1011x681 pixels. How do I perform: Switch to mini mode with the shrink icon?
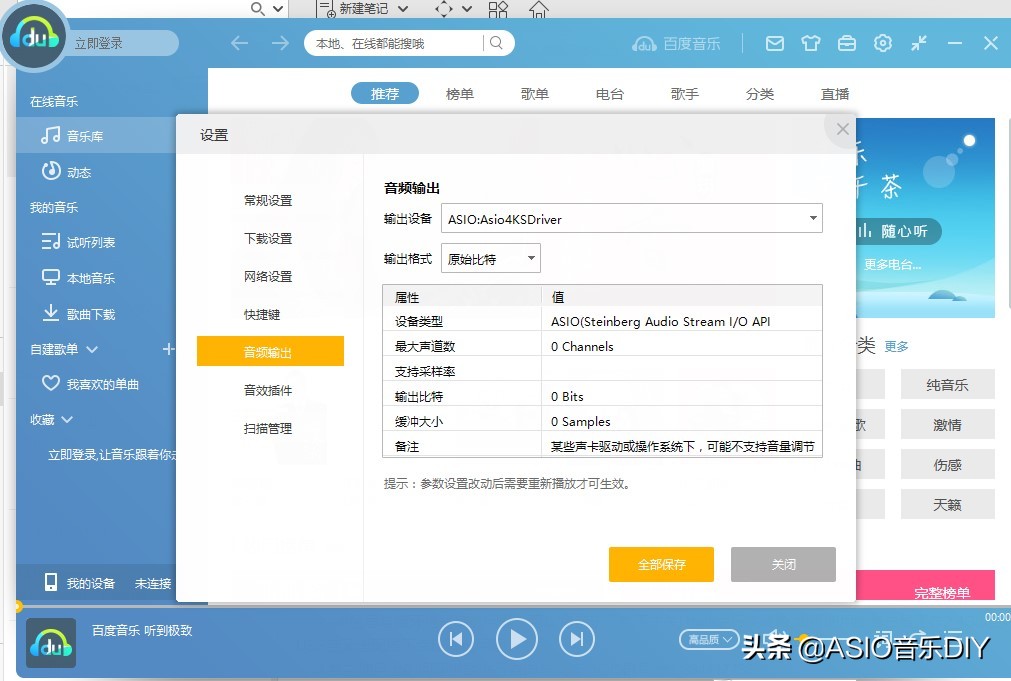pyautogui.click(x=918, y=43)
